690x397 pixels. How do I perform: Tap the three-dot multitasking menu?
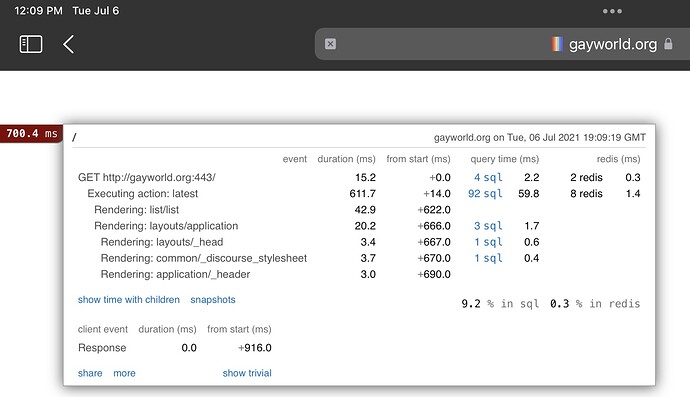click(613, 11)
